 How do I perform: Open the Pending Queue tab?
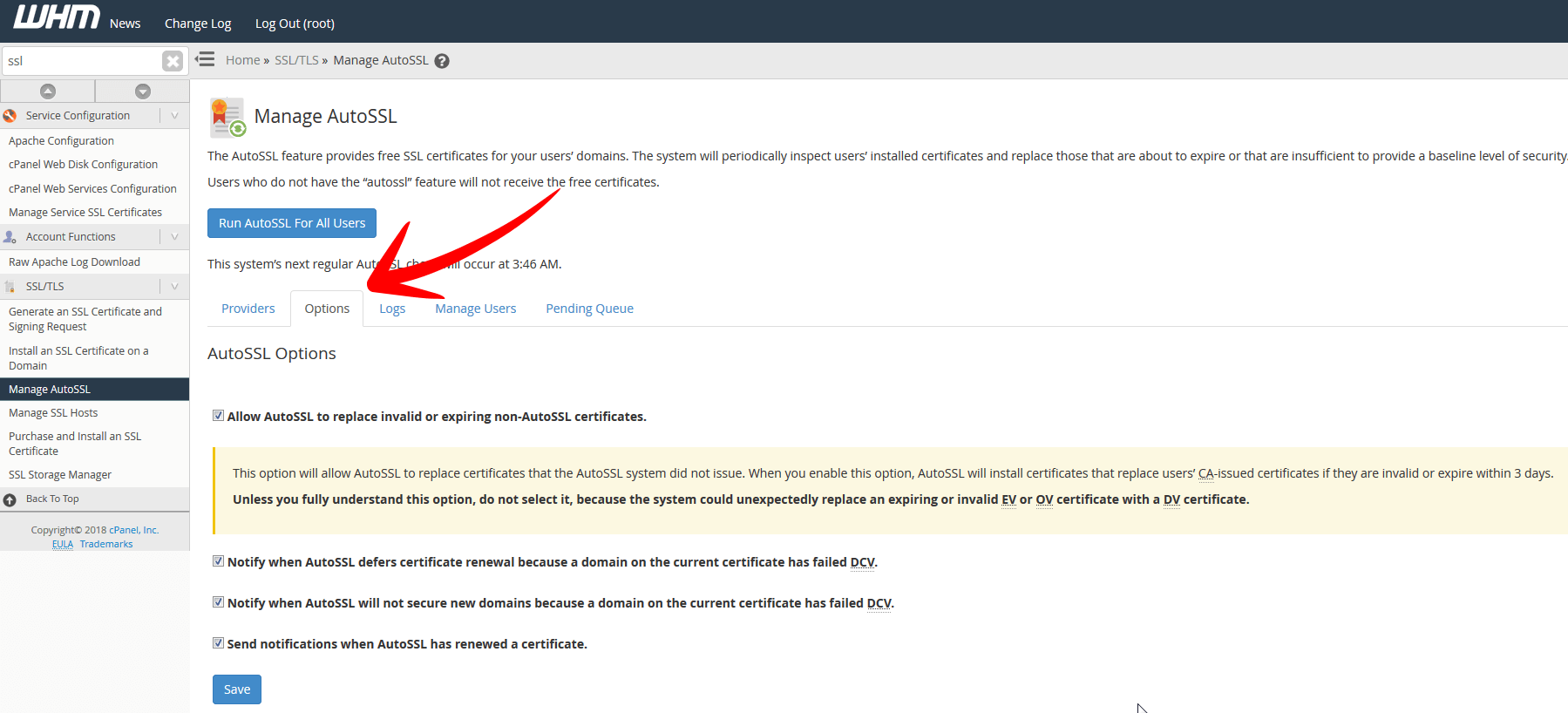tap(589, 309)
